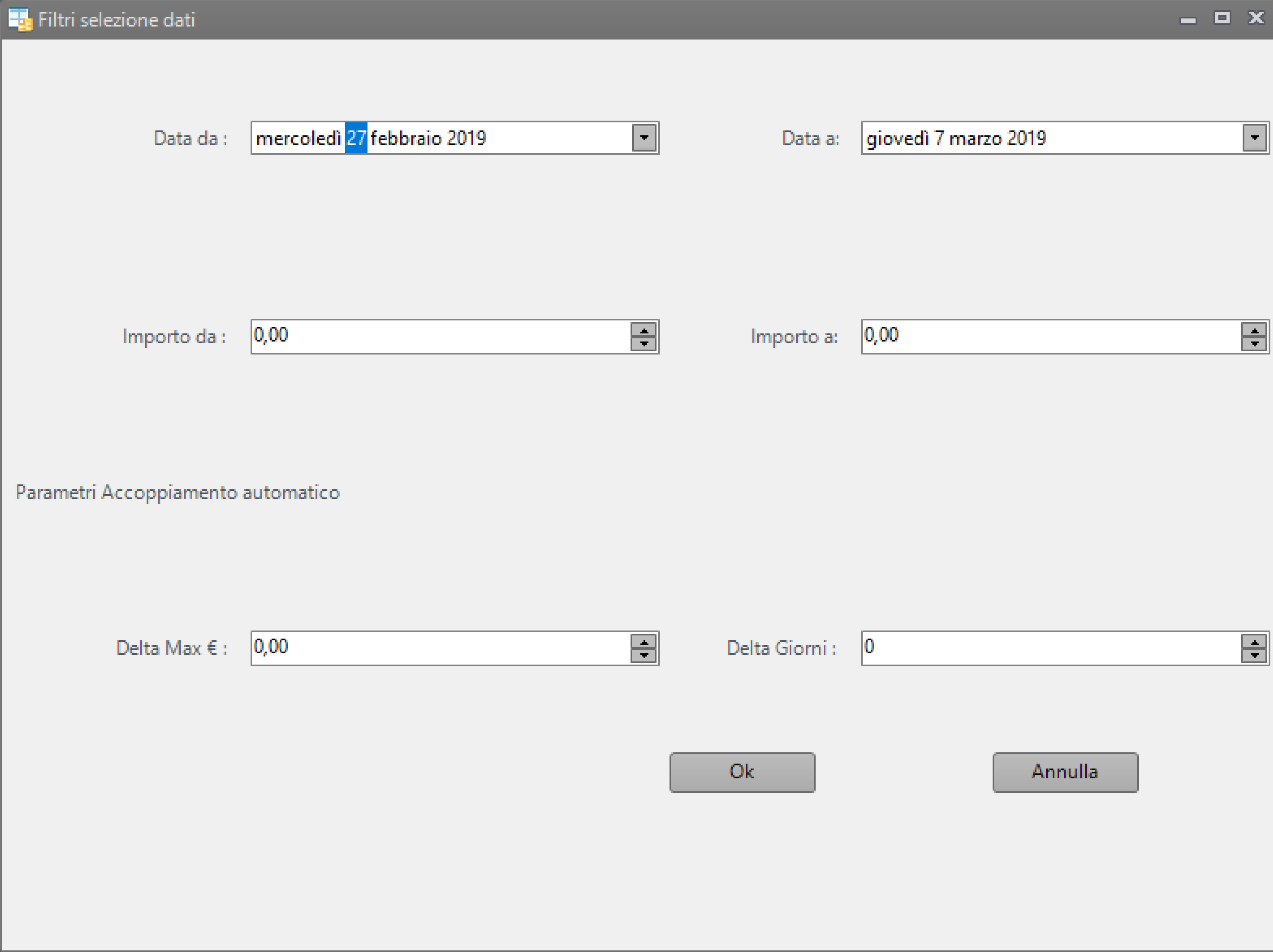The width and height of the screenshot is (1273, 952).
Task: Open the 'Data da' calendar dropdown
Action: pos(644,138)
